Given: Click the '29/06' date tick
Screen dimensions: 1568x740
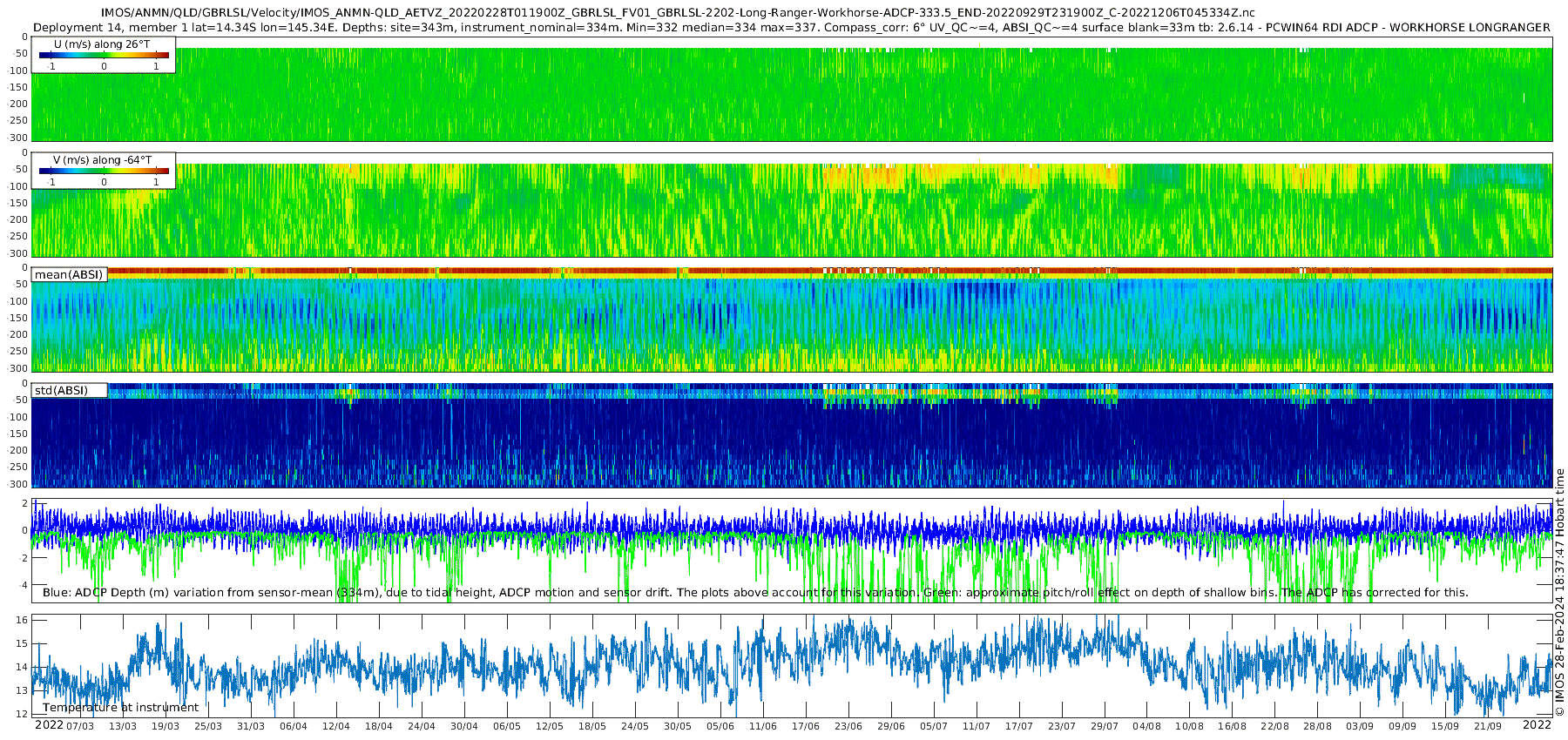Looking at the screenshot, I should pos(891,727).
